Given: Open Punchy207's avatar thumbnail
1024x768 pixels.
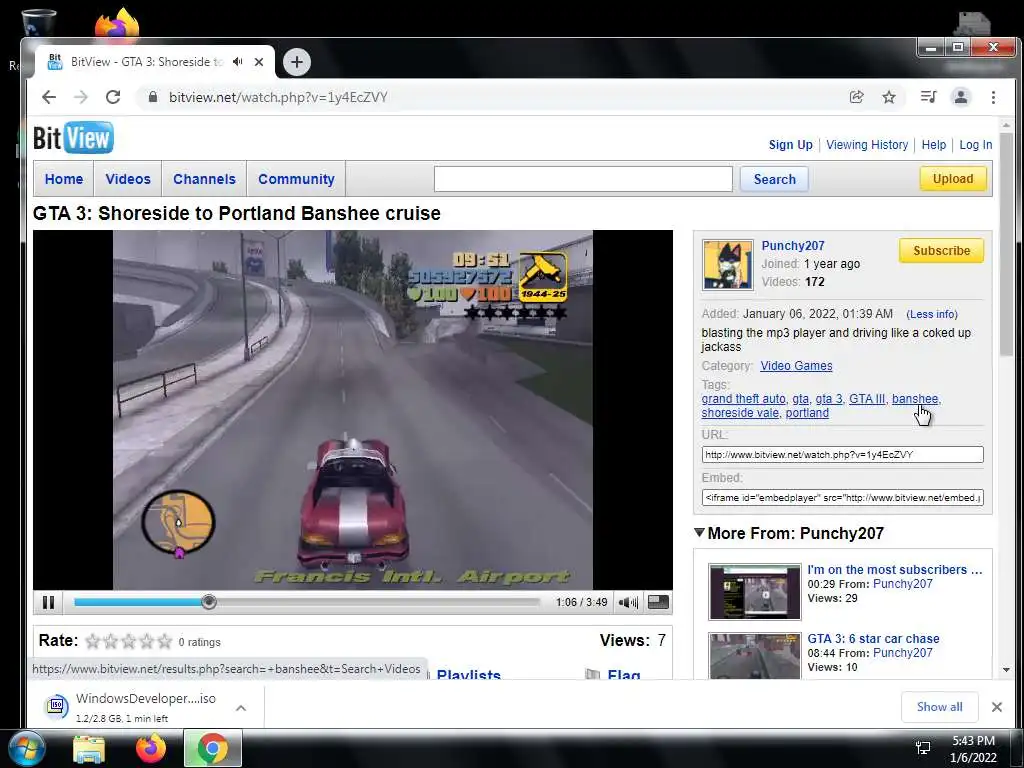Looking at the screenshot, I should [728, 264].
